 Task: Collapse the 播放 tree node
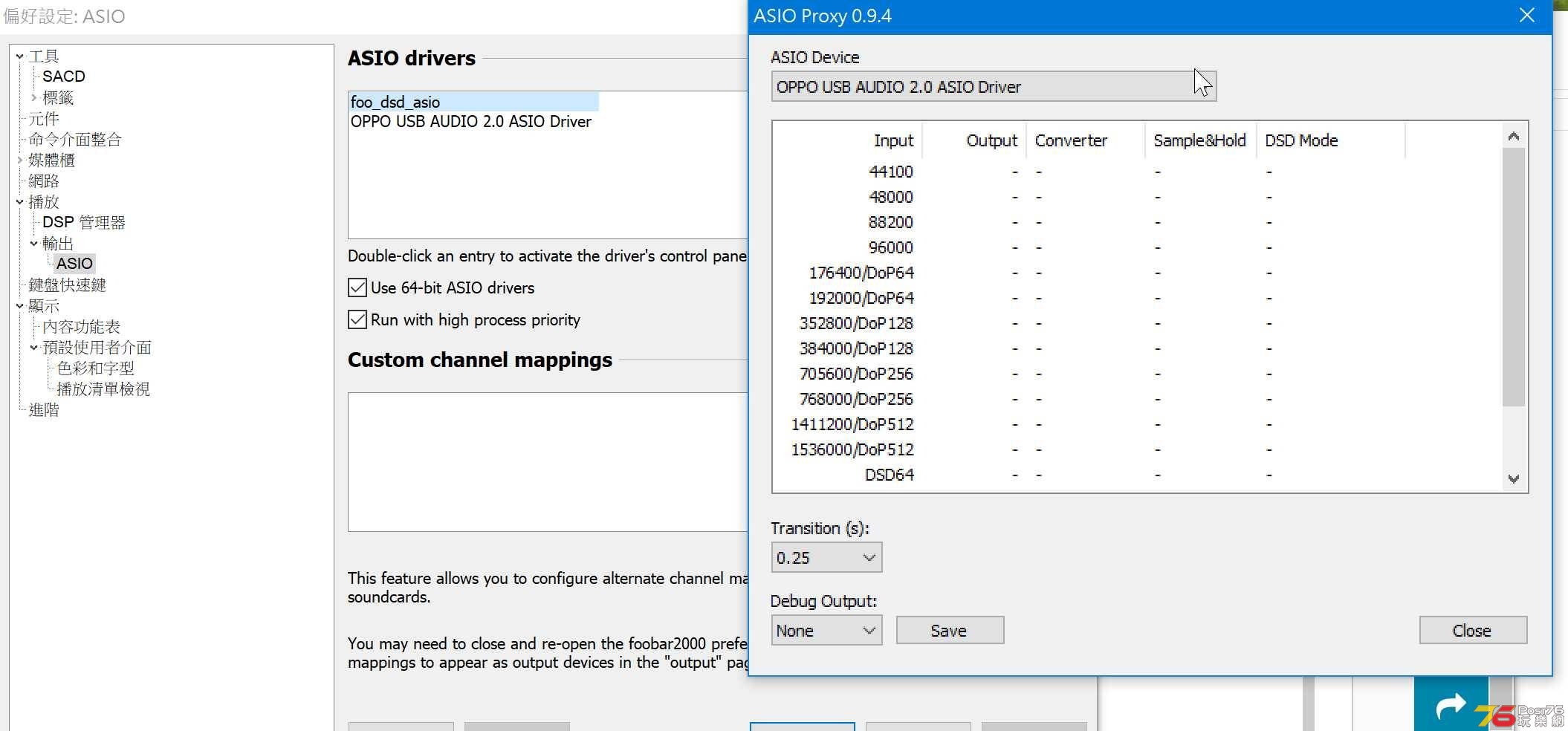coord(20,201)
